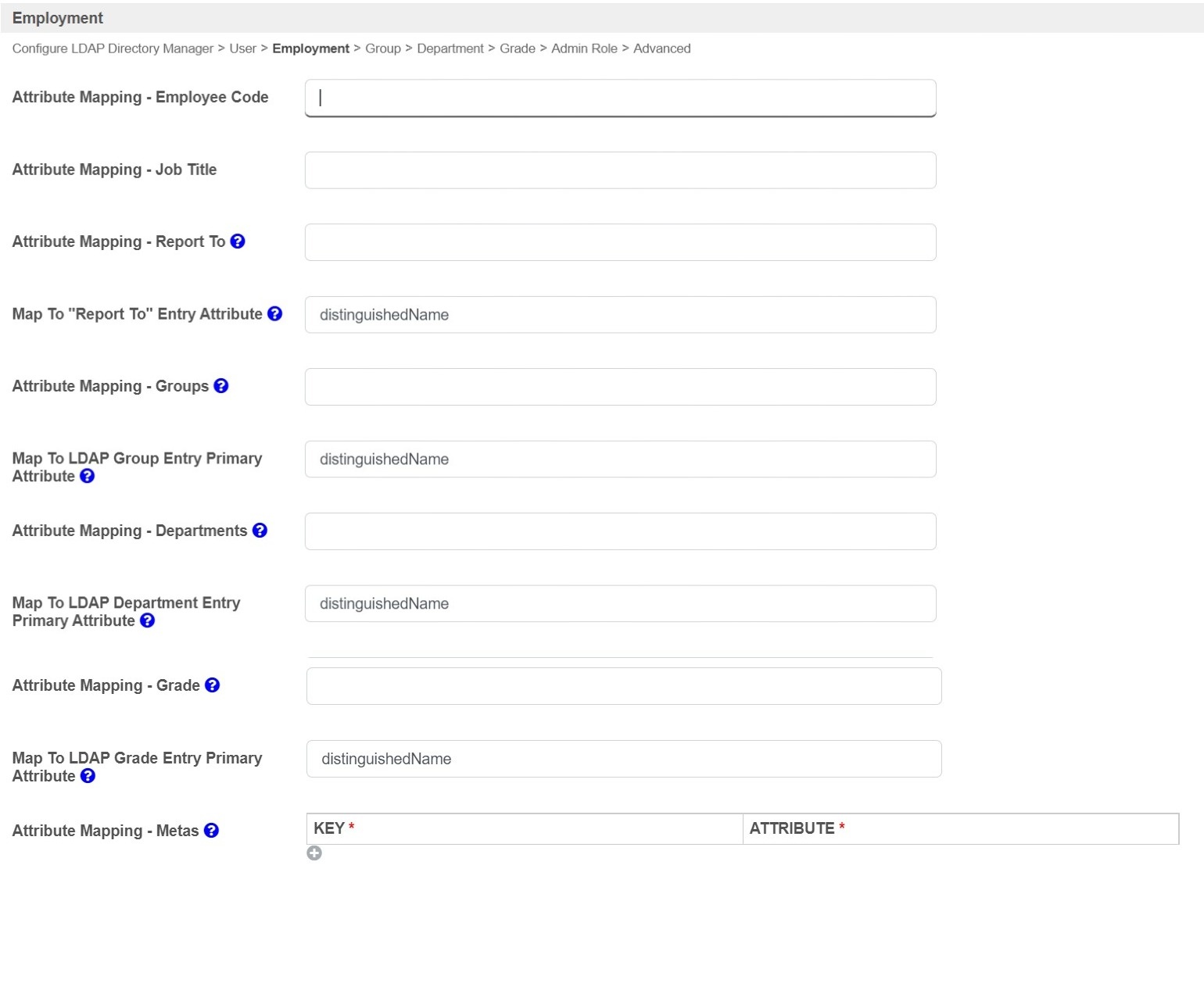This screenshot has height=994, width=1204.
Task: Focus the Employee Code mapping field
Action: (x=620, y=98)
